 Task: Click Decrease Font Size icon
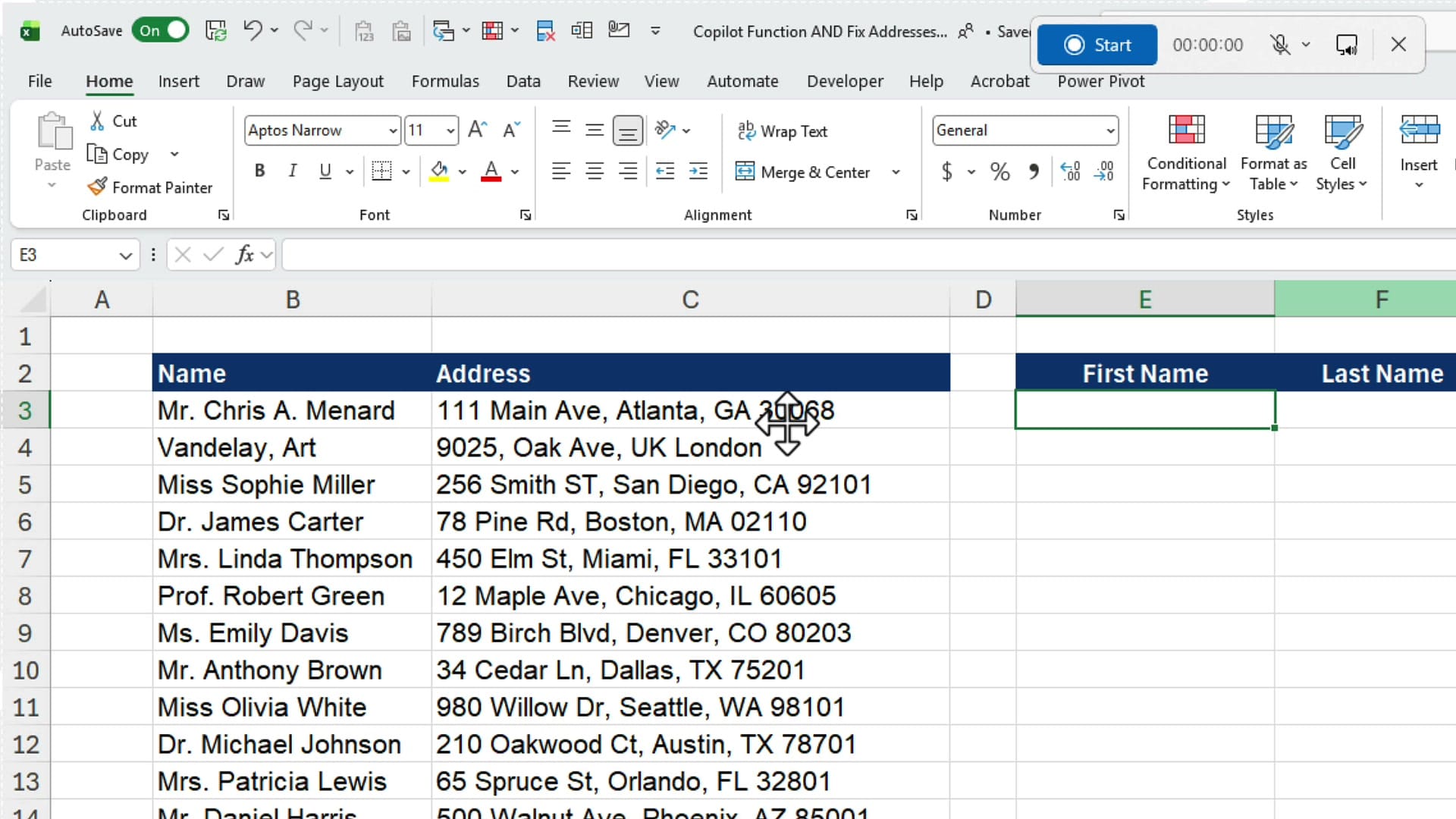tap(512, 130)
